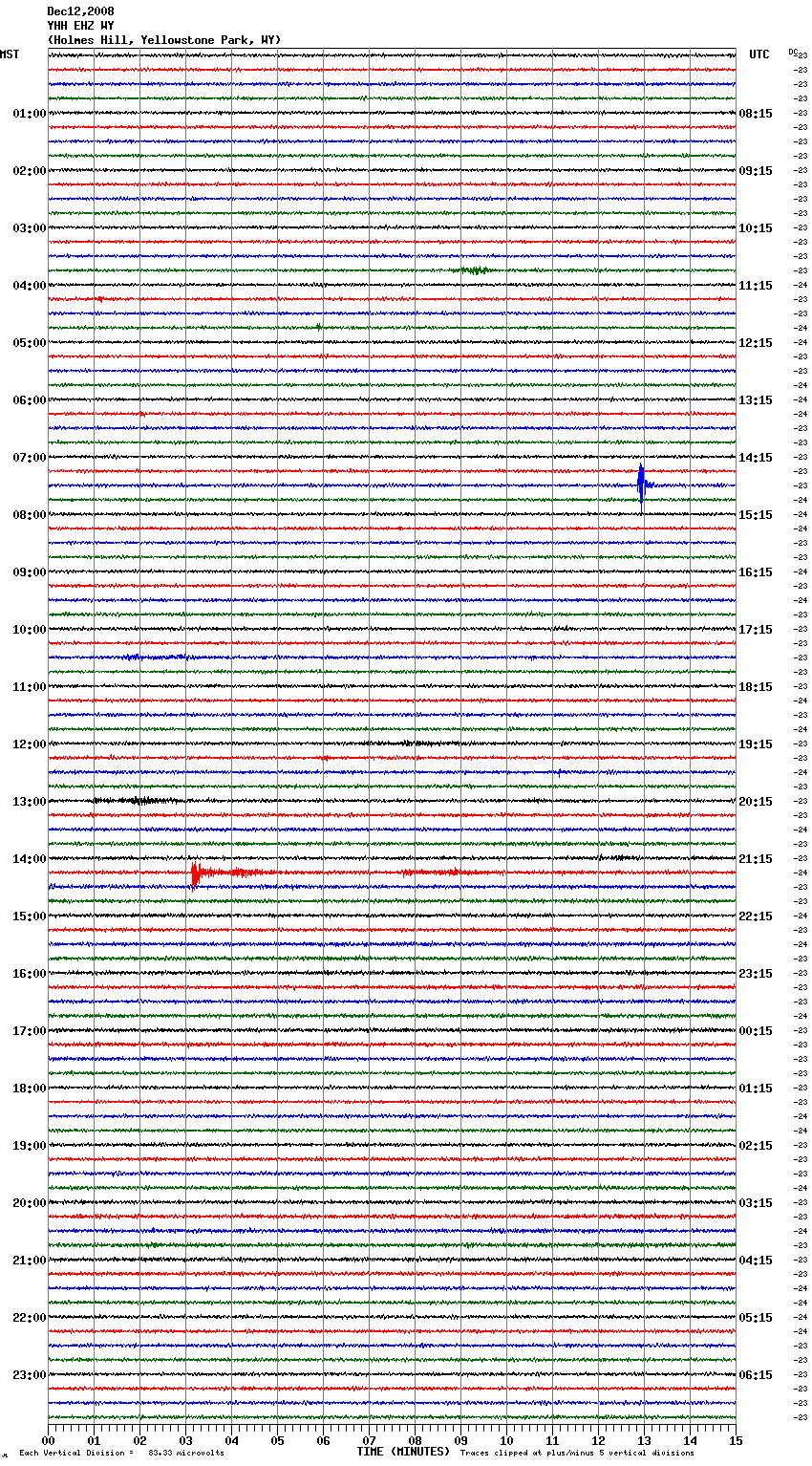The width and height of the screenshot is (812, 1466).
Task: Click the 07:00 MST time label
Action: pos(29,458)
